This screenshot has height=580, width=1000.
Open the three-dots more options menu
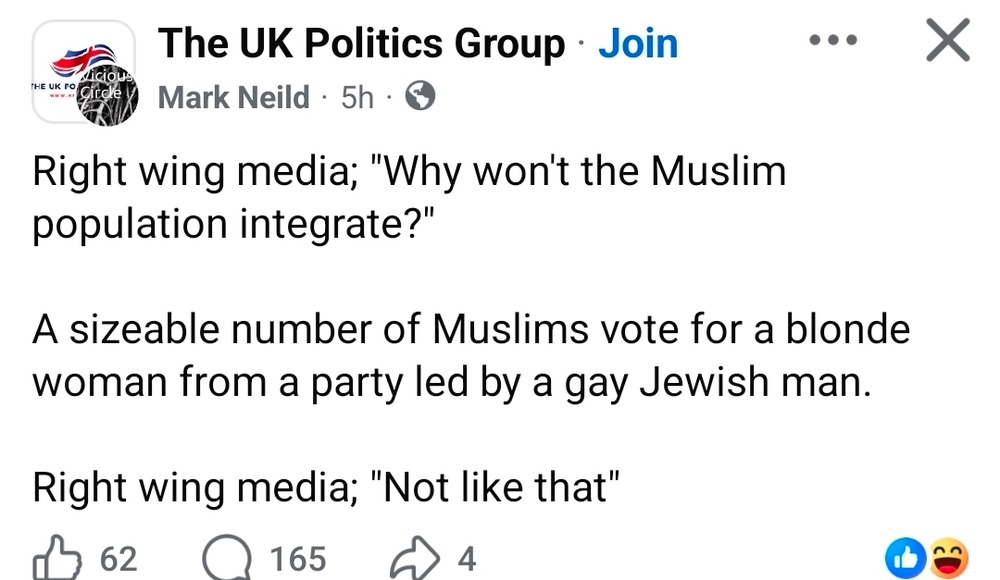[x=835, y=42]
